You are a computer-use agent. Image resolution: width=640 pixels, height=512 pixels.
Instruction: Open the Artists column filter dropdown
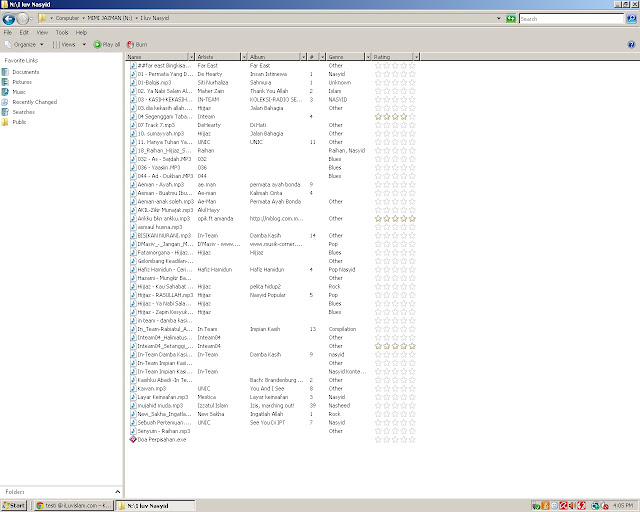coord(244,57)
